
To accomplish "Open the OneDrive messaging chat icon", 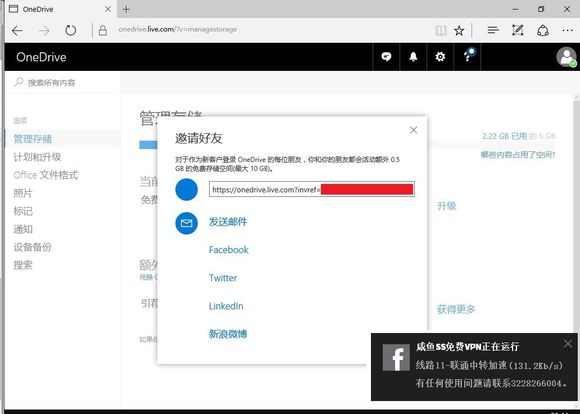I will 386,57.
